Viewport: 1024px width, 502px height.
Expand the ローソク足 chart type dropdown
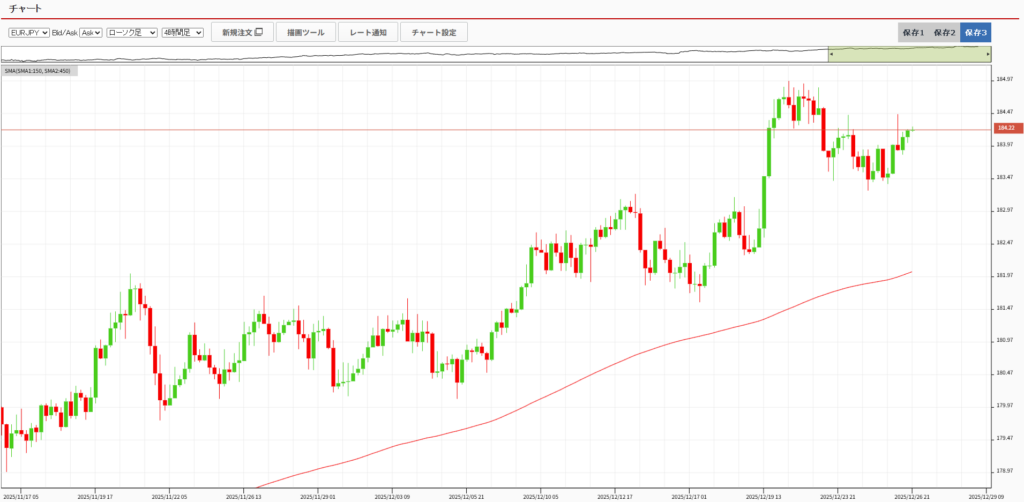132,32
